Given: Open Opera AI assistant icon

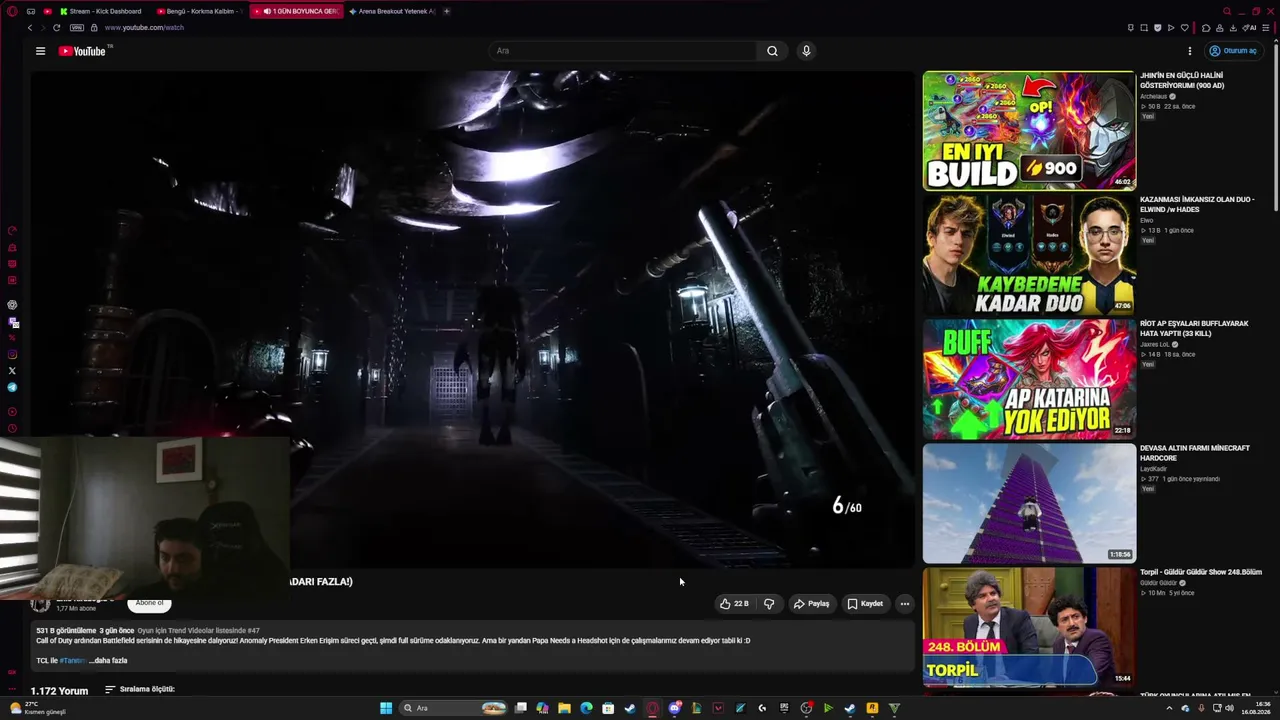Looking at the screenshot, I should pyautogui.click(x=1250, y=28).
